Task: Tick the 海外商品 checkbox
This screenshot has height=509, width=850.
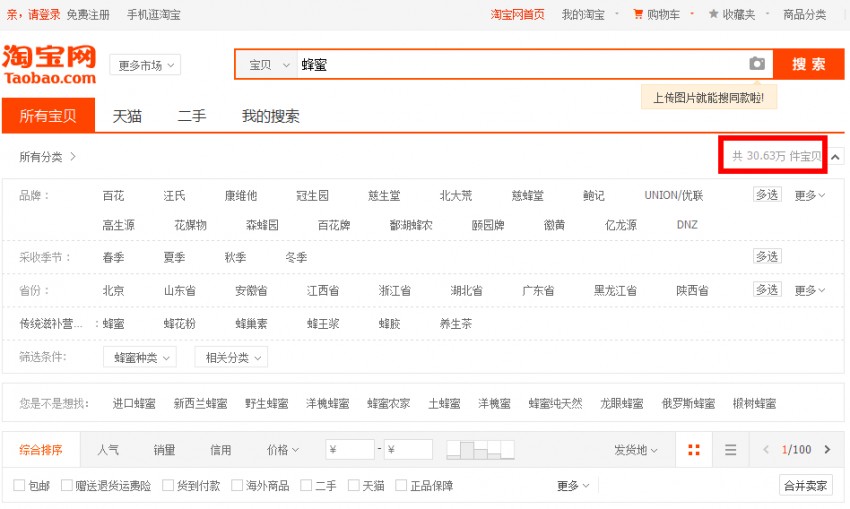Action: (237, 485)
